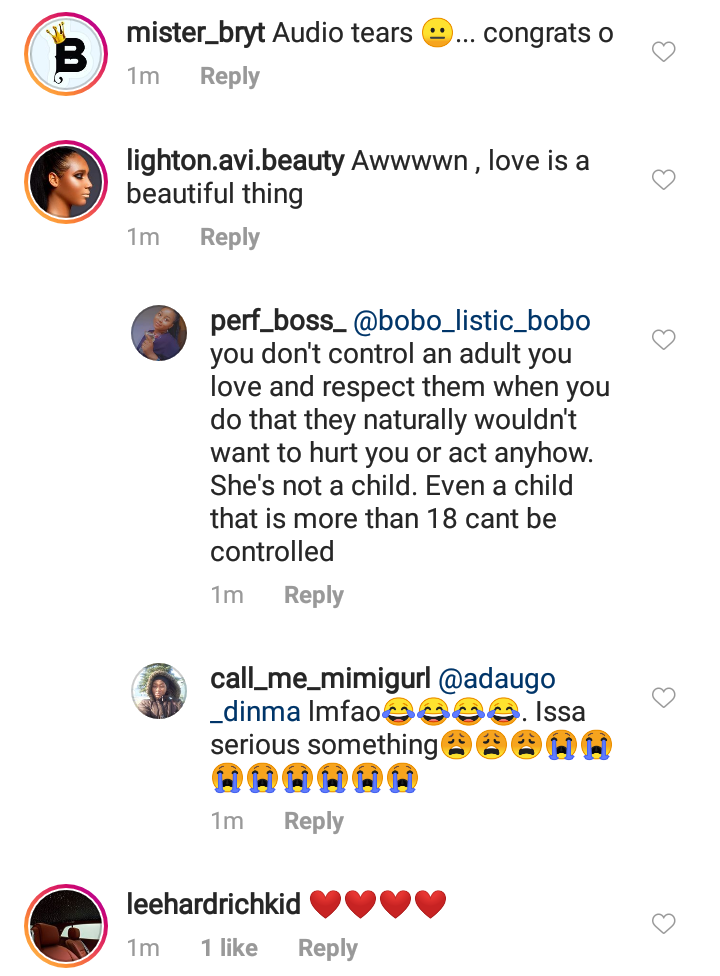The height and width of the screenshot is (976, 720).
Task: Reply to perf_boss_'s comment
Action: pos(313,596)
